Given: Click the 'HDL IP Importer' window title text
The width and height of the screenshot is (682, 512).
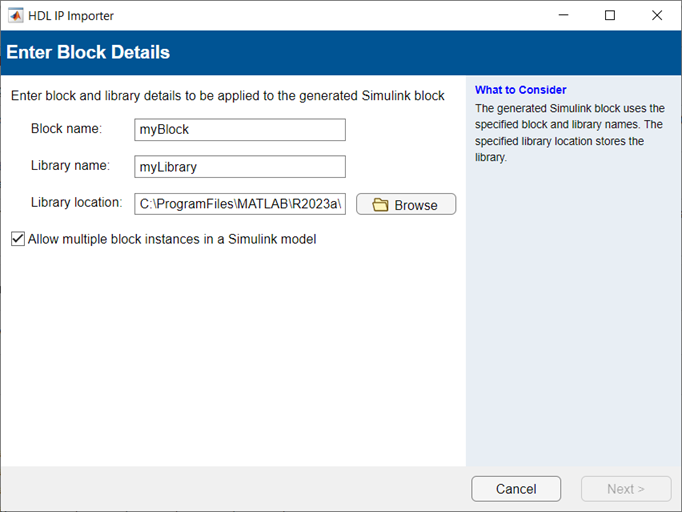Looking at the screenshot, I should (x=71, y=15).
